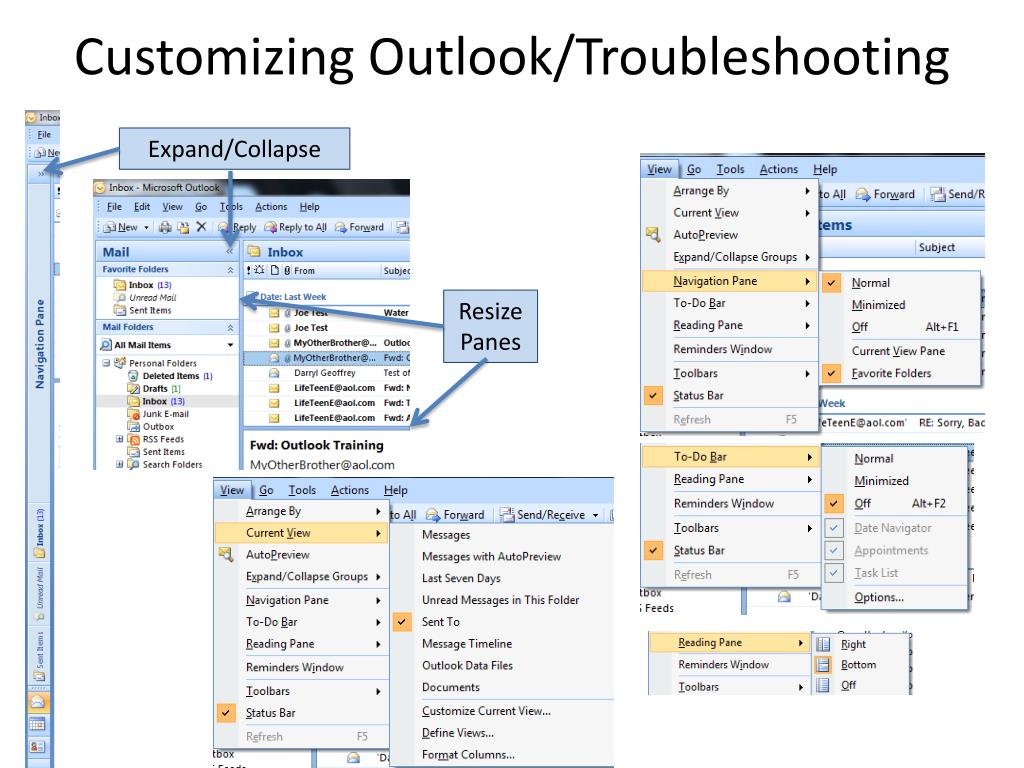Click the Outbox folder icon
The image size is (1024, 768).
[x=133, y=426]
